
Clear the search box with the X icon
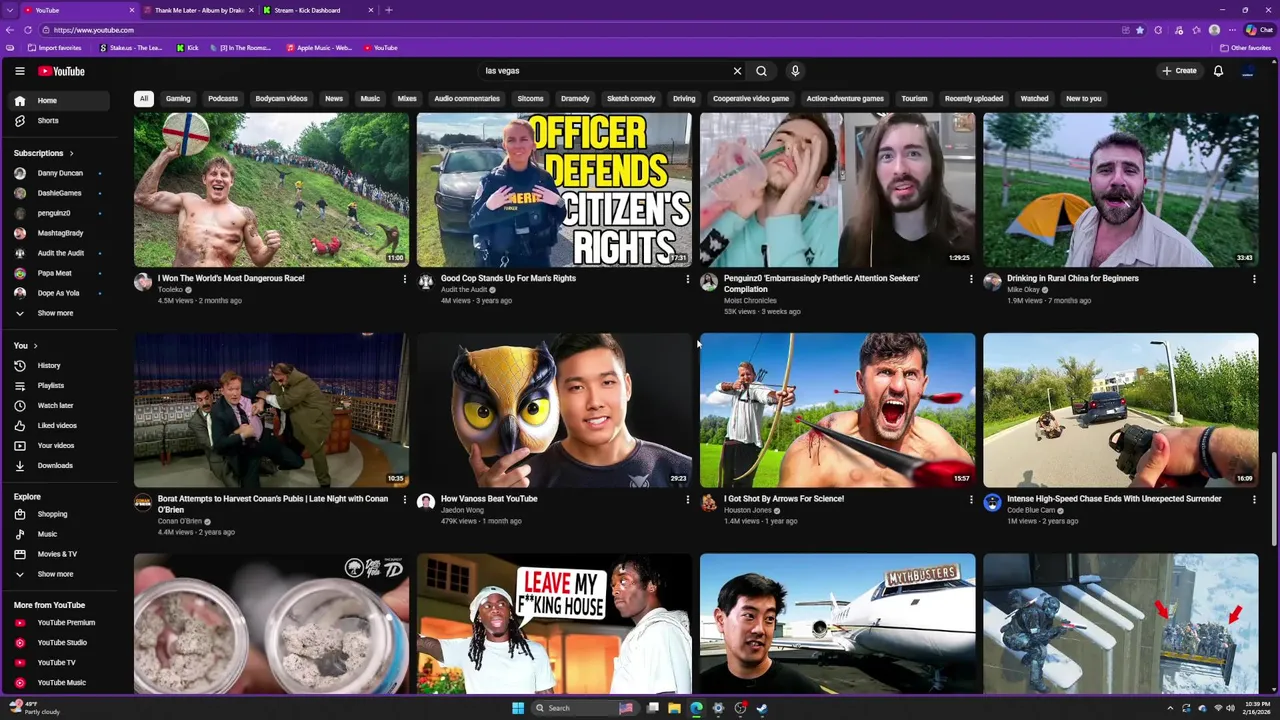point(737,71)
